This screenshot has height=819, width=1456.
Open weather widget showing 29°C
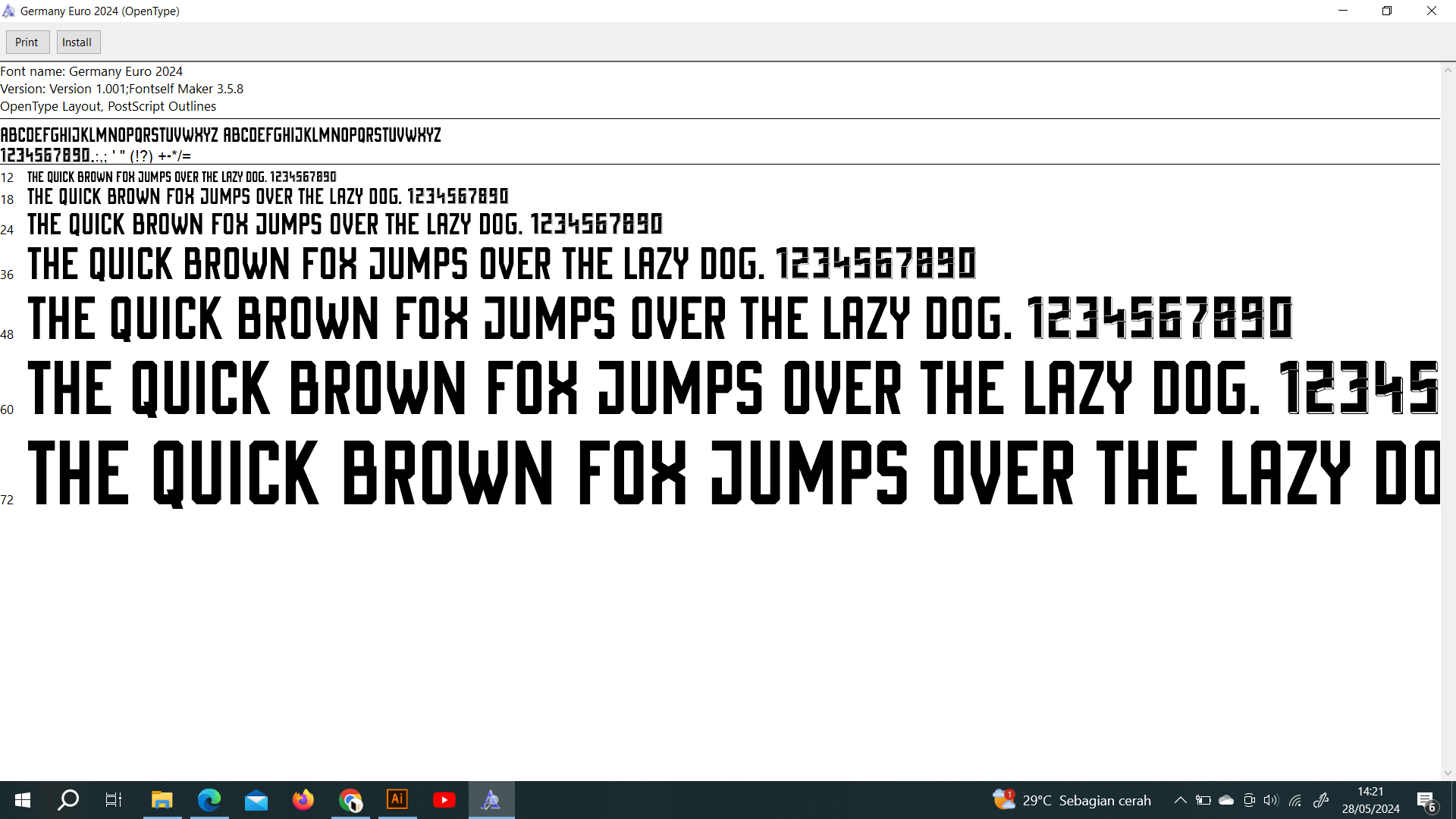point(1072,800)
